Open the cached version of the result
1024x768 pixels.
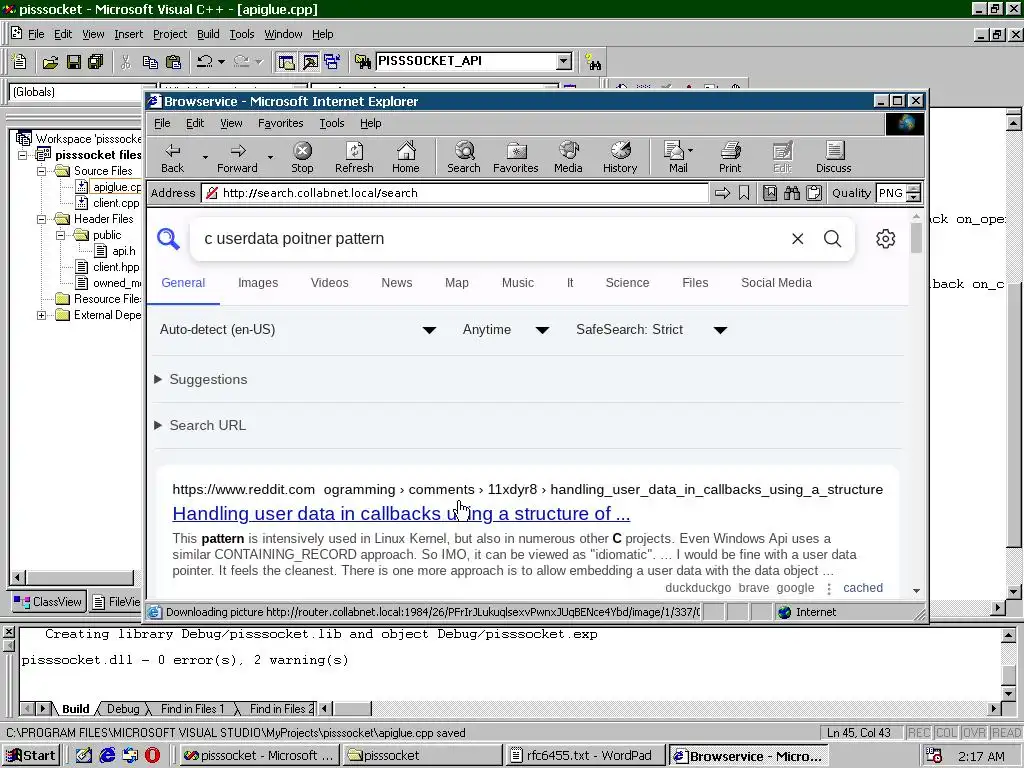pyautogui.click(x=863, y=588)
